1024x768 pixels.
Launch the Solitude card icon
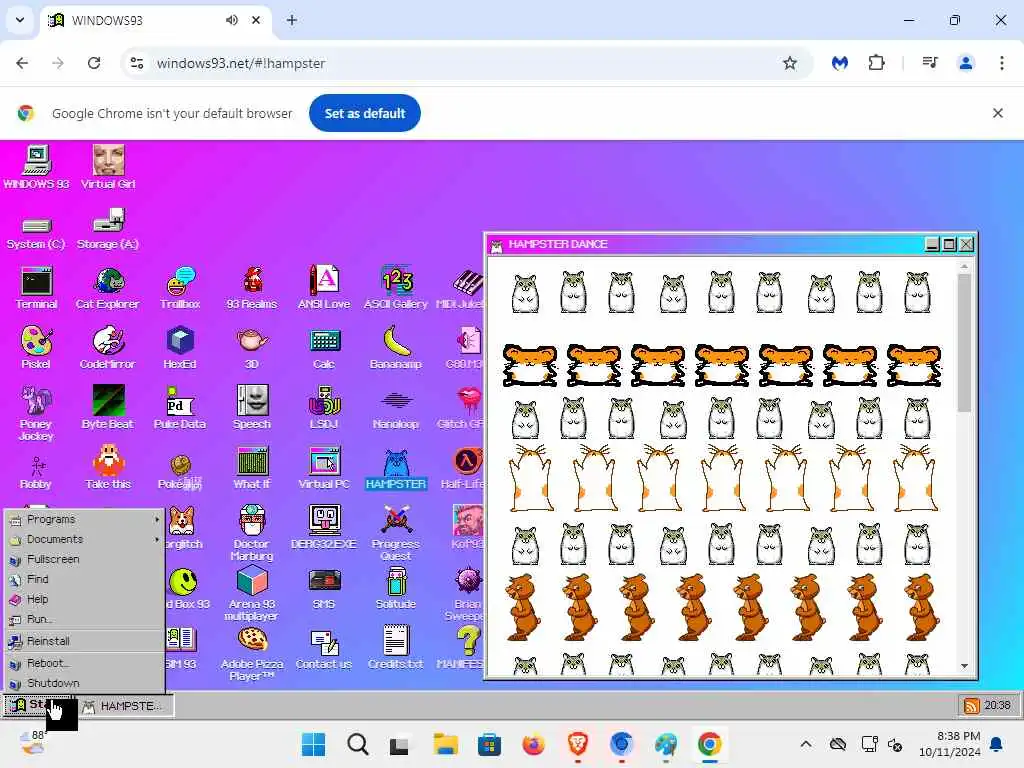click(x=396, y=588)
